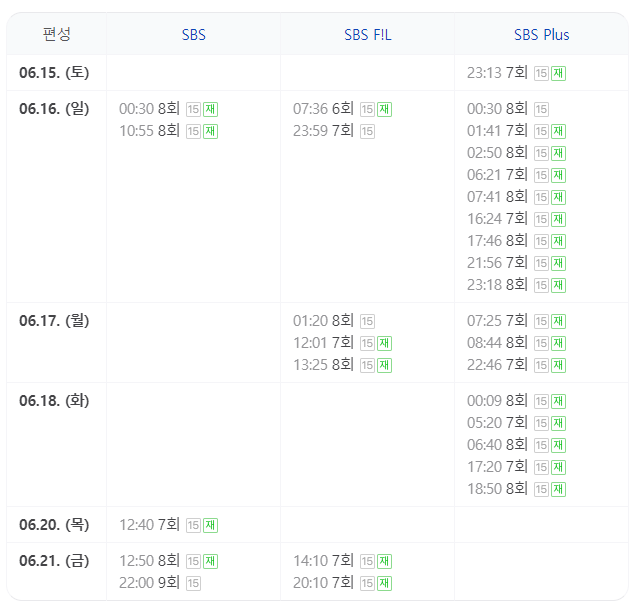640x615 pixels.
Task: Click the 23:18 8회 entry
Action: [x=497, y=285]
